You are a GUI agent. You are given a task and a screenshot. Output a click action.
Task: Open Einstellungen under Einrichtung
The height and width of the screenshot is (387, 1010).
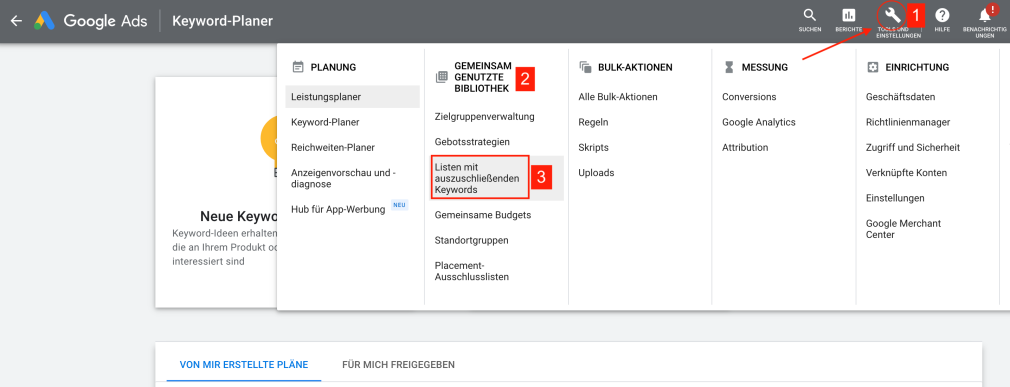click(895, 198)
